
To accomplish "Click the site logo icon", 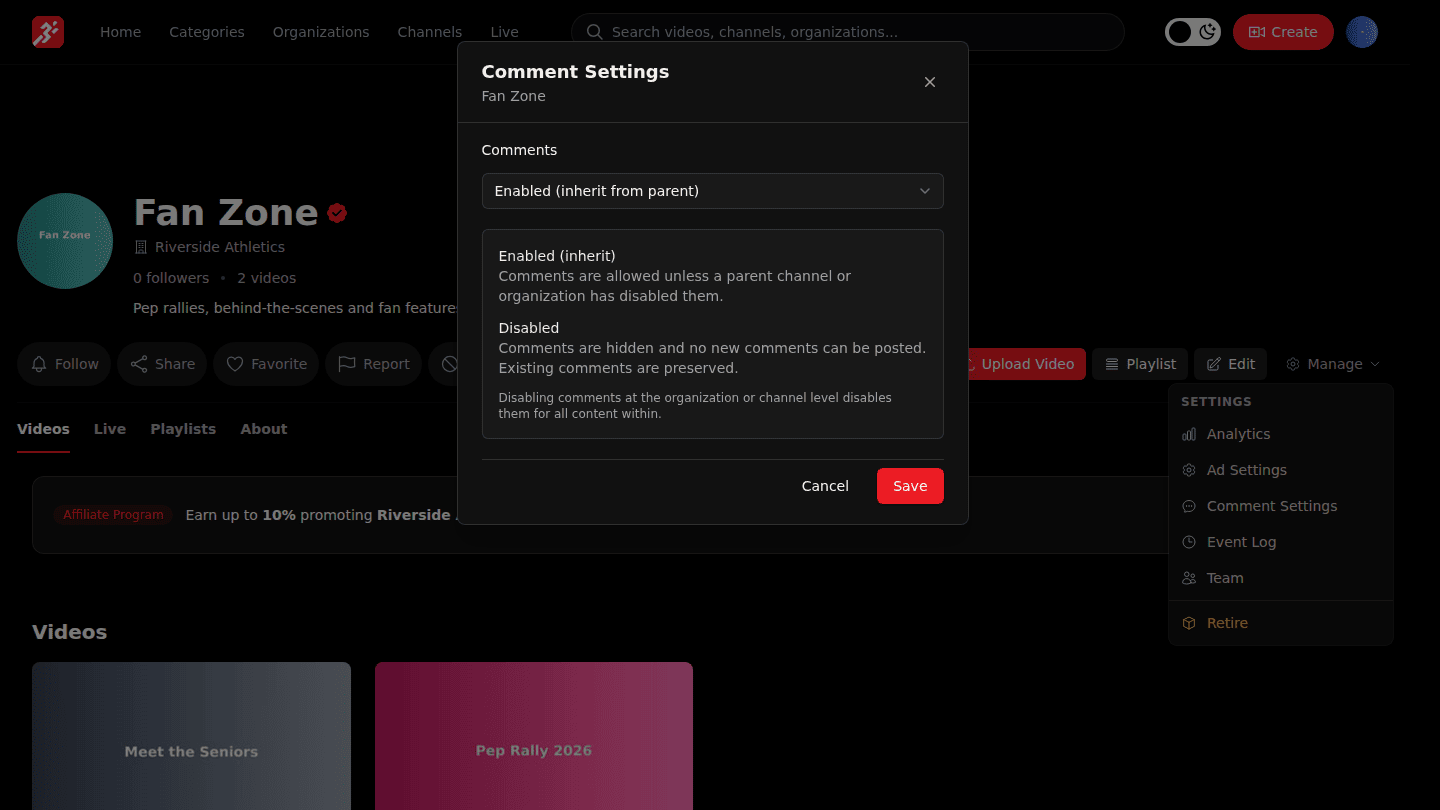I will click(x=48, y=32).
